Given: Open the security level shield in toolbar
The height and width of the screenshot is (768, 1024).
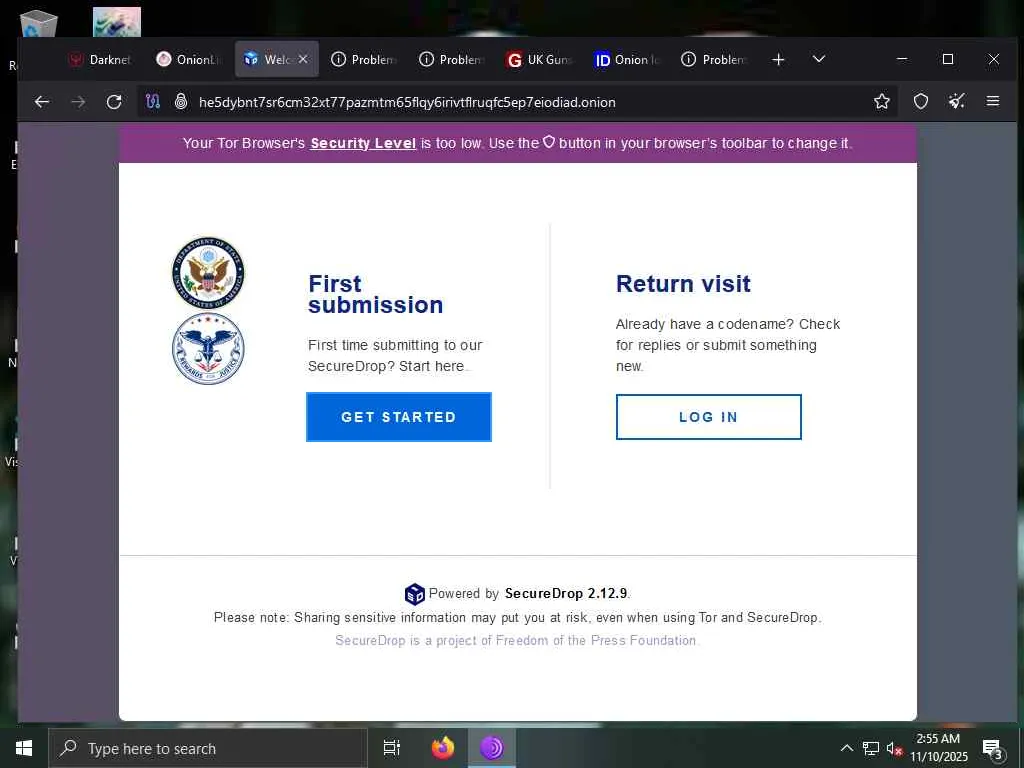Looking at the screenshot, I should (921, 101).
